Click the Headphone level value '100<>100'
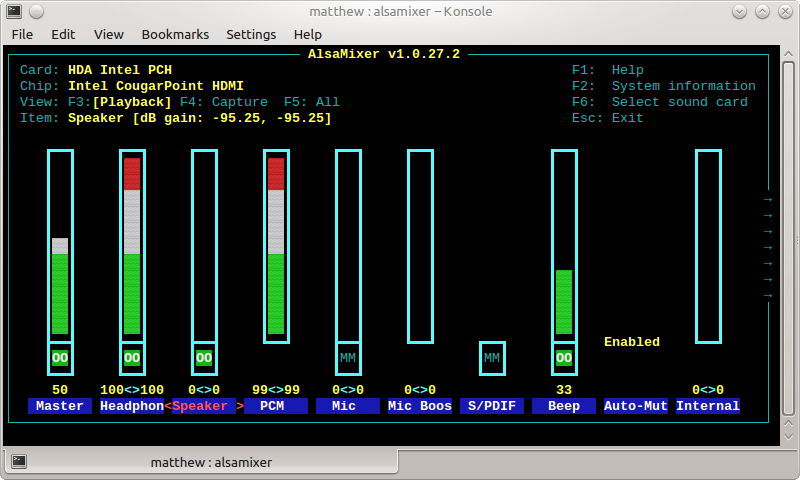800x480 pixels. point(132,390)
